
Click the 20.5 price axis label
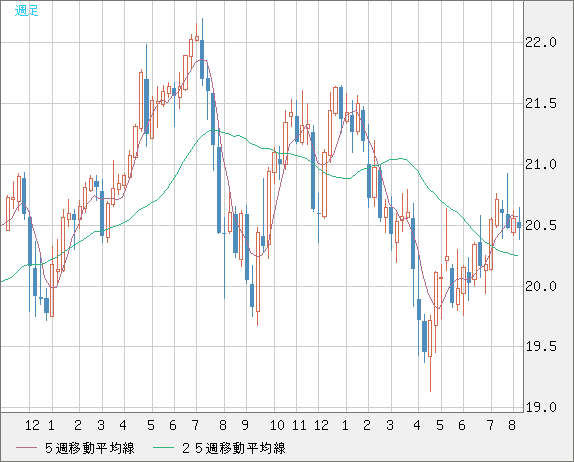point(541,226)
